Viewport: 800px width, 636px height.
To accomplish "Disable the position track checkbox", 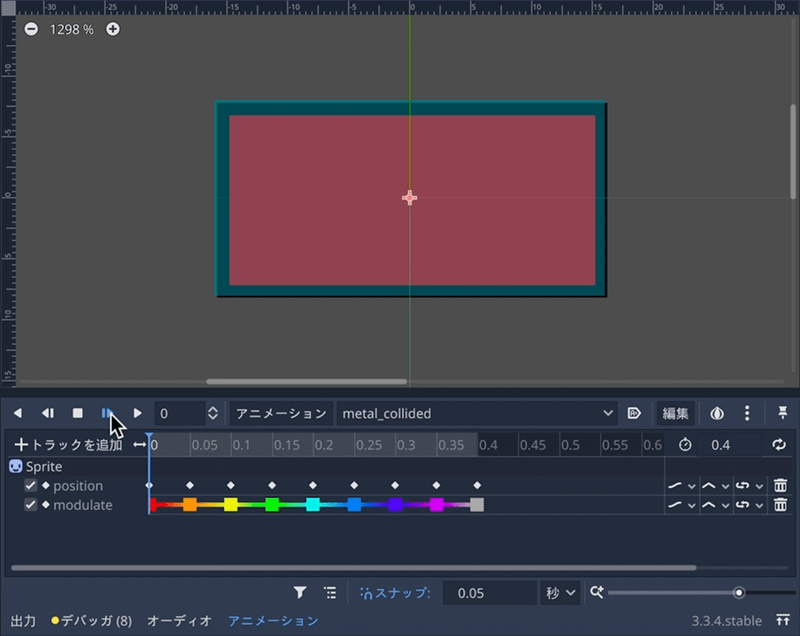I will click(x=31, y=486).
